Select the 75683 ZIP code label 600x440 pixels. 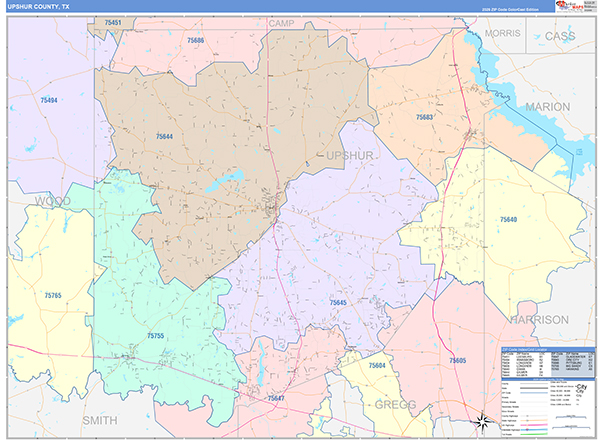click(x=424, y=117)
